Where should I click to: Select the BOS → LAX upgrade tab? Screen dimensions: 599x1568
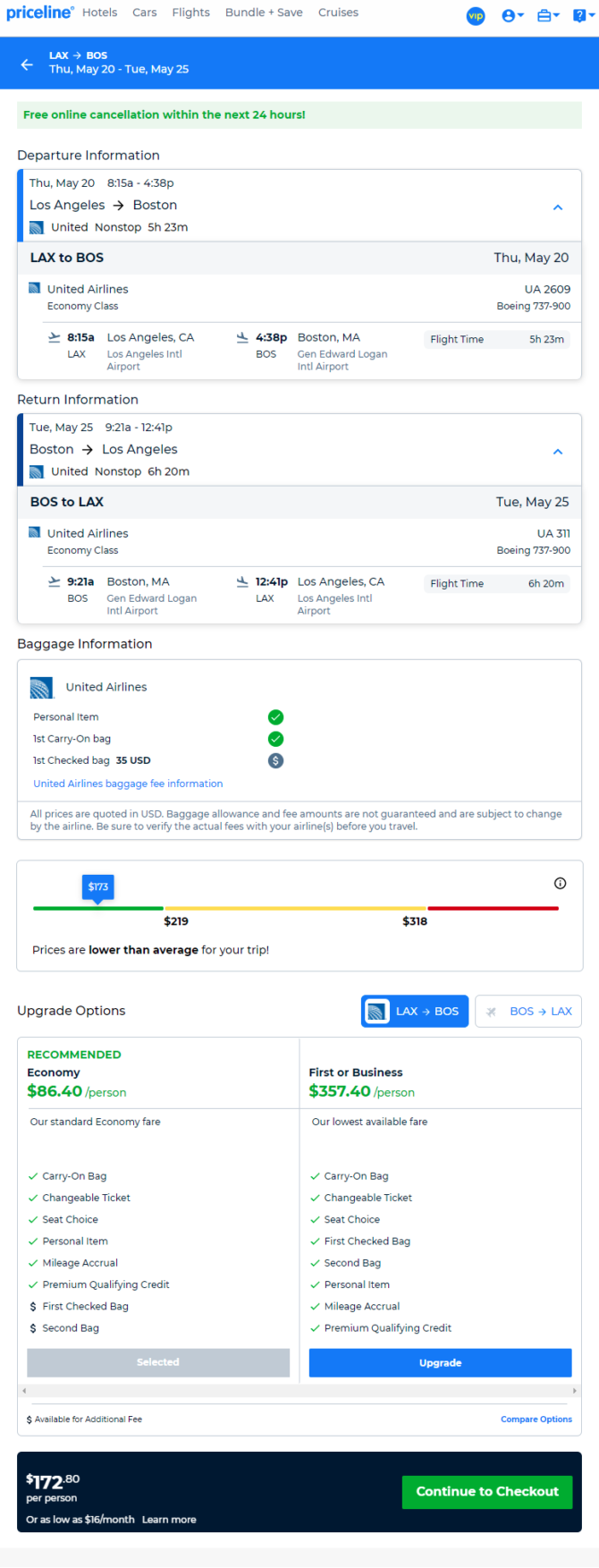click(x=528, y=1012)
